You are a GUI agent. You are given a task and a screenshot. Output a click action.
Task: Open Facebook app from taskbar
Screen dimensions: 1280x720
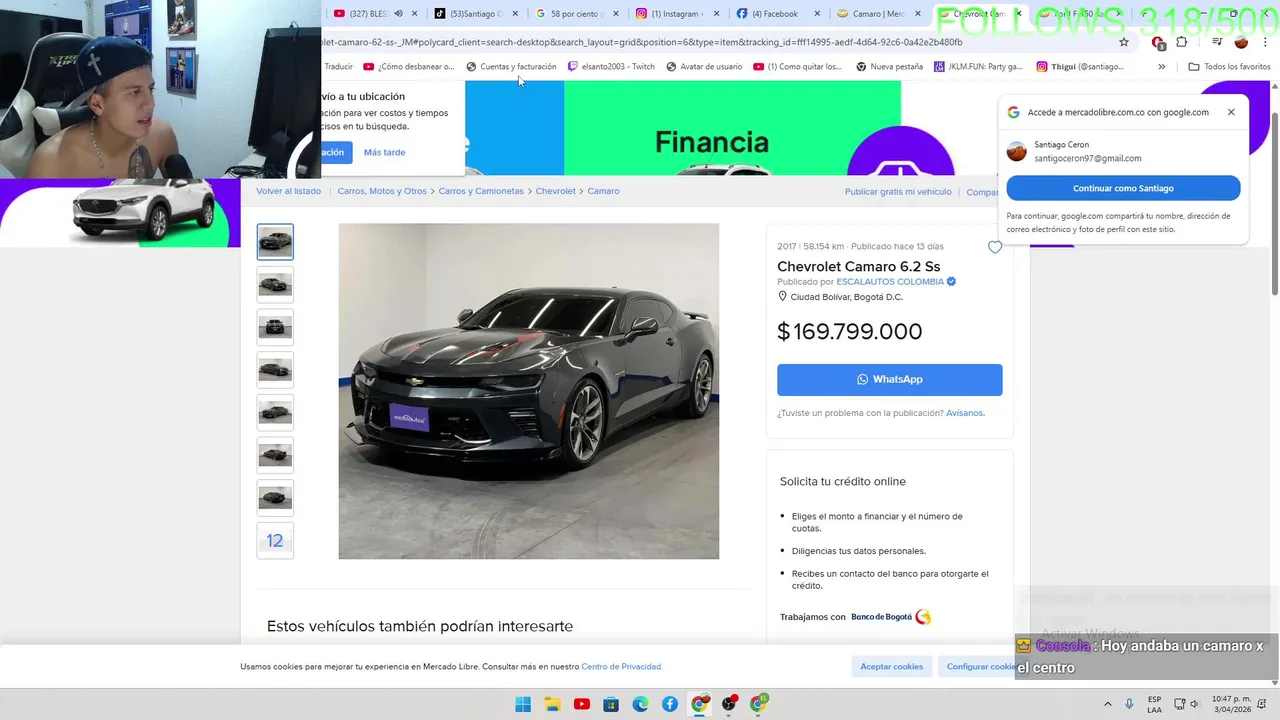click(x=670, y=704)
